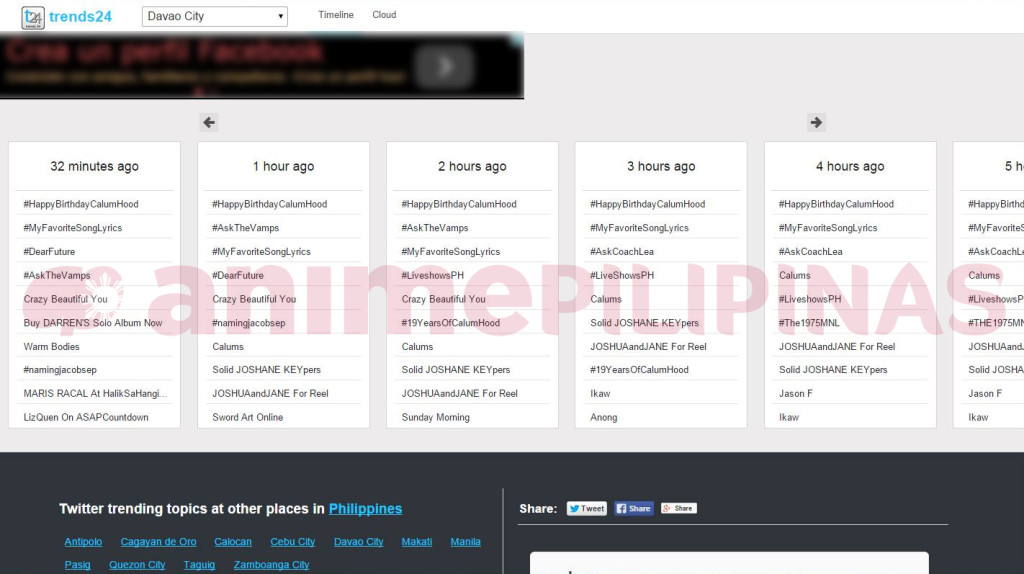Open the Makati trends link
The height and width of the screenshot is (574, 1024).
click(417, 542)
